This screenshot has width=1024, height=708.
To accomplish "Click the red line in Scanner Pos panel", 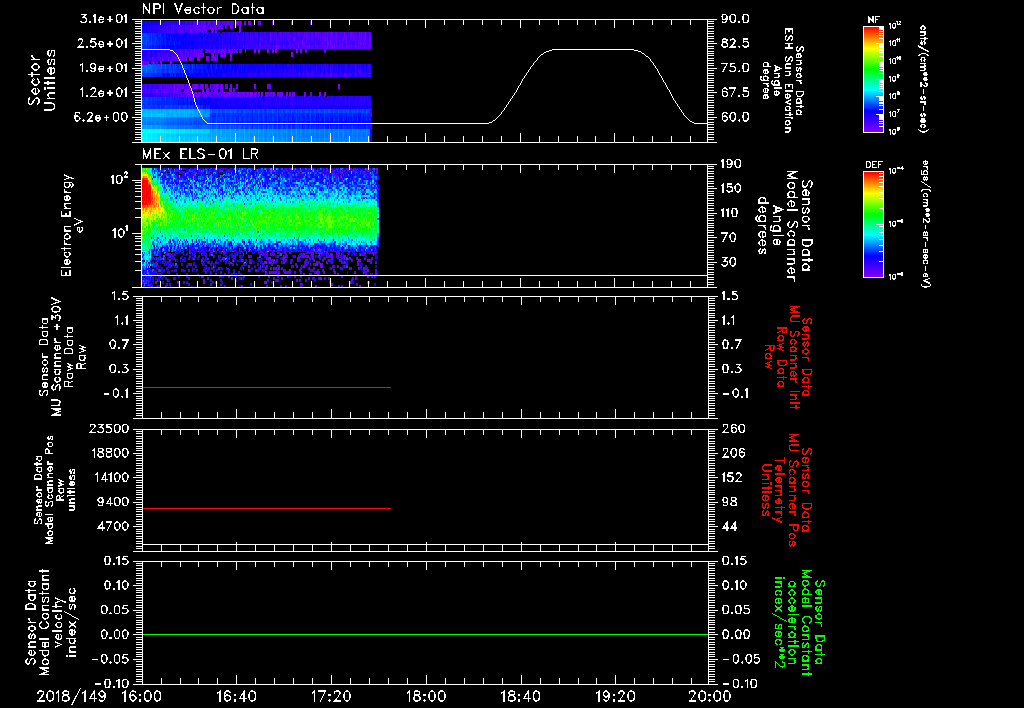I will [x=266, y=508].
